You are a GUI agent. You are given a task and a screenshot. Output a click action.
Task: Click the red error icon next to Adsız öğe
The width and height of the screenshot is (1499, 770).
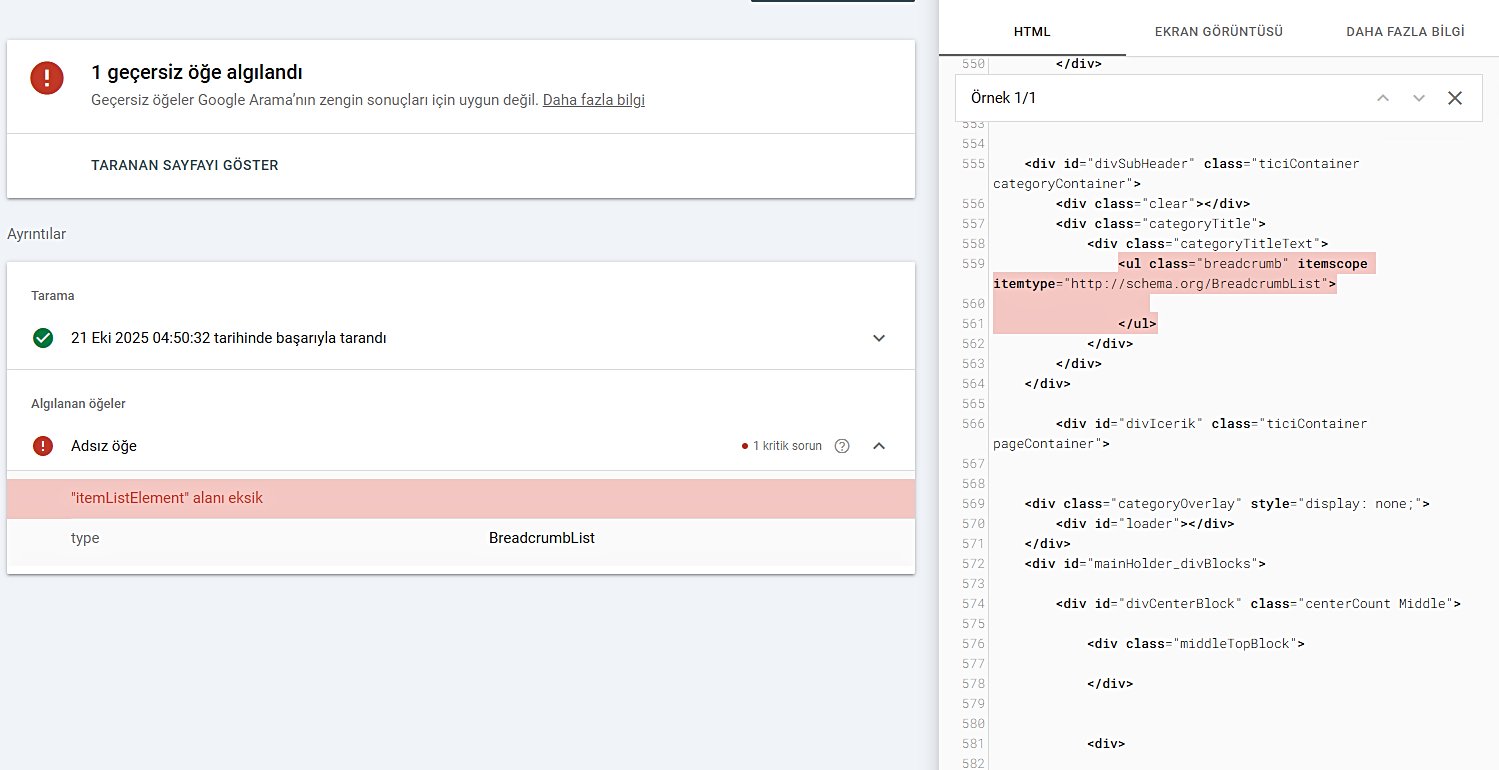pos(43,446)
